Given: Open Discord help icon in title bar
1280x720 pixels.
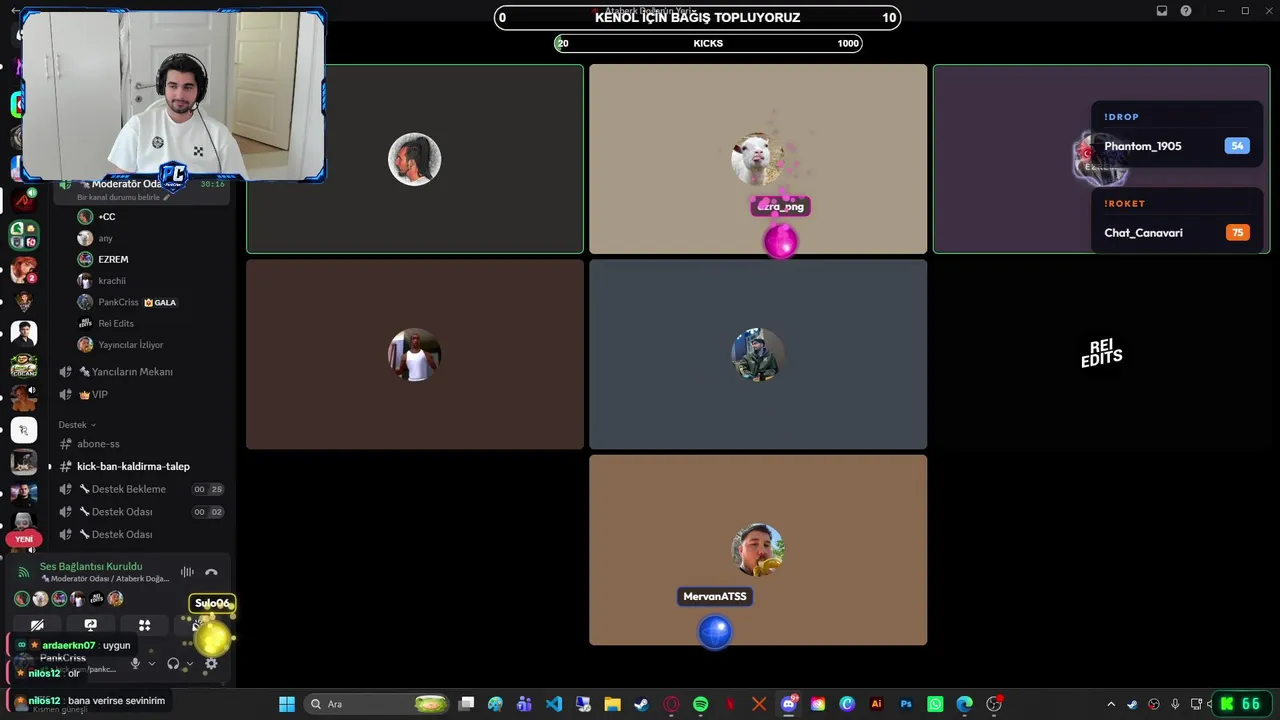Looking at the screenshot, I should point(1186,11).
